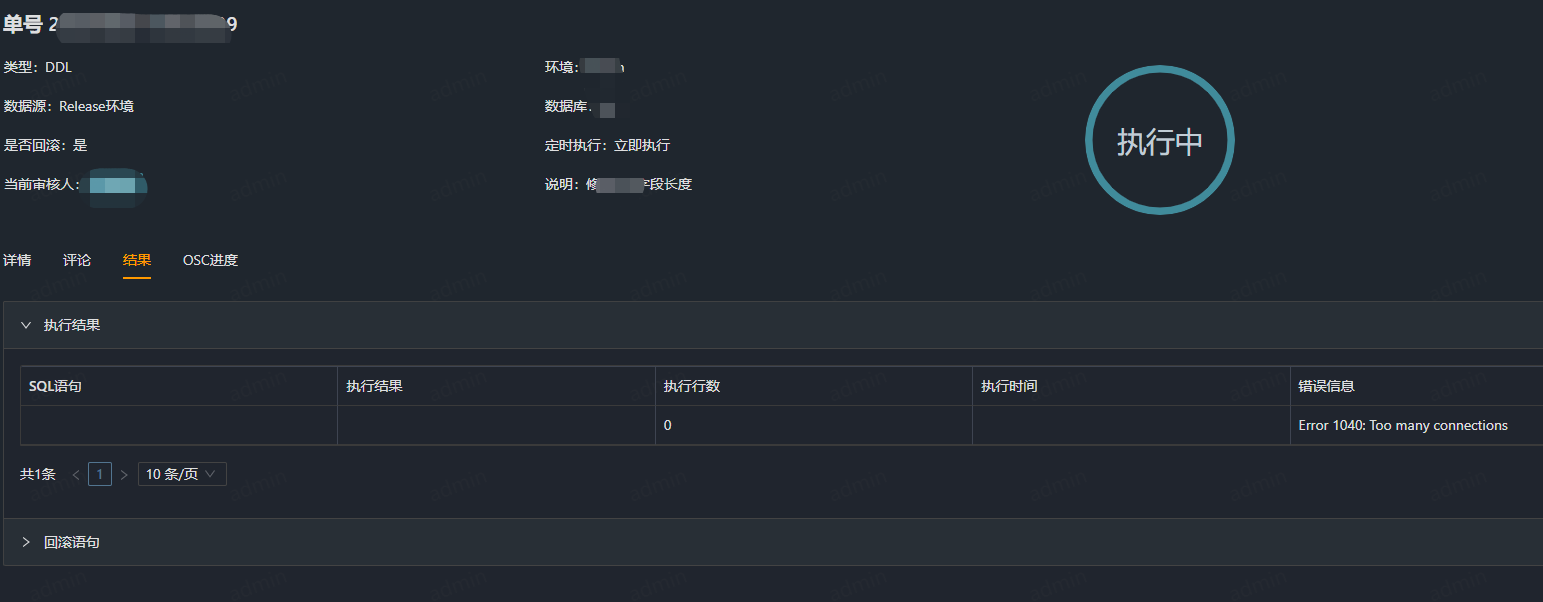Click the next page arrow in pagination
1543x602 pixels.
tap(124, 473)
